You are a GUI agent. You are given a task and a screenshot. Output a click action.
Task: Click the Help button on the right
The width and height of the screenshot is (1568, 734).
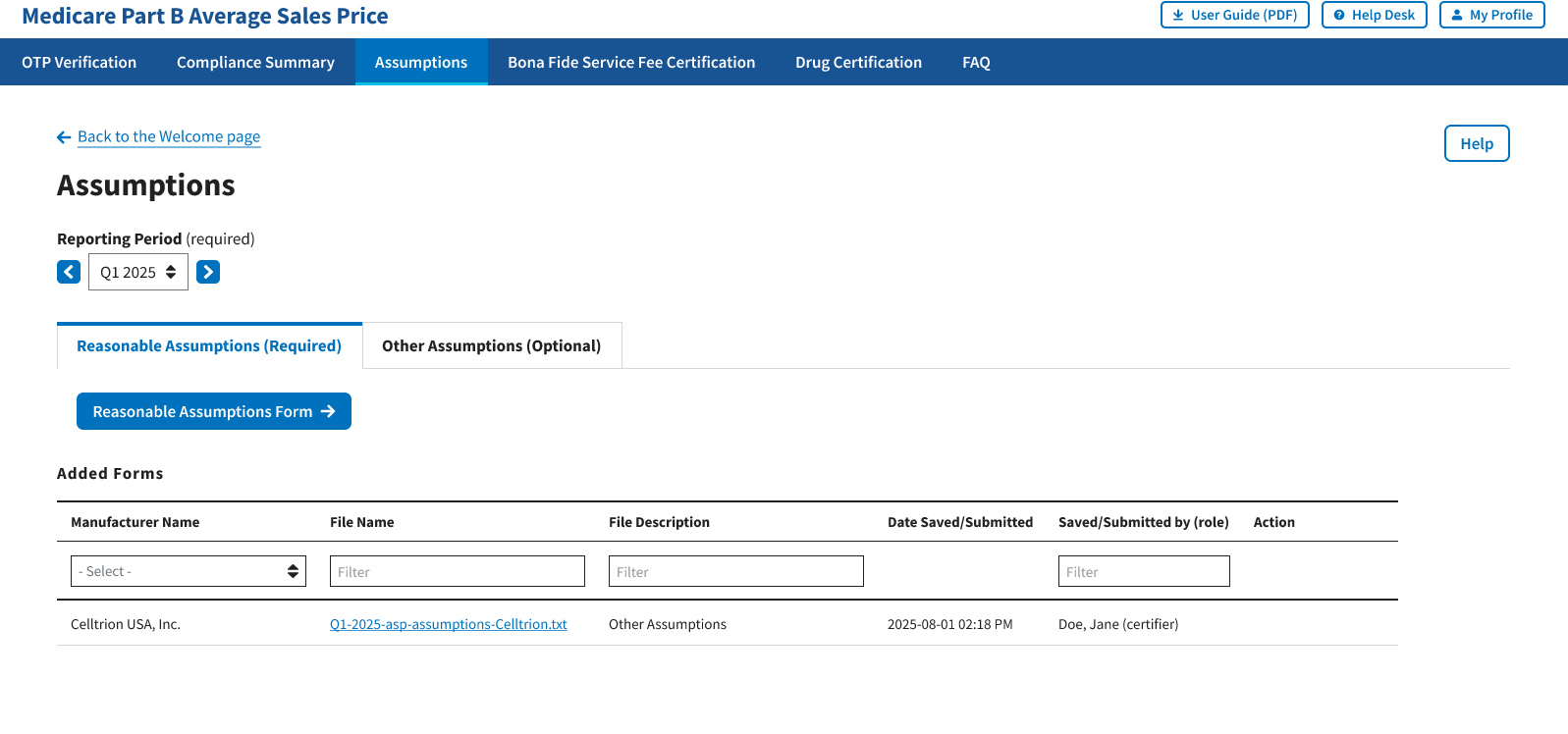click(x=1476, y=143)
